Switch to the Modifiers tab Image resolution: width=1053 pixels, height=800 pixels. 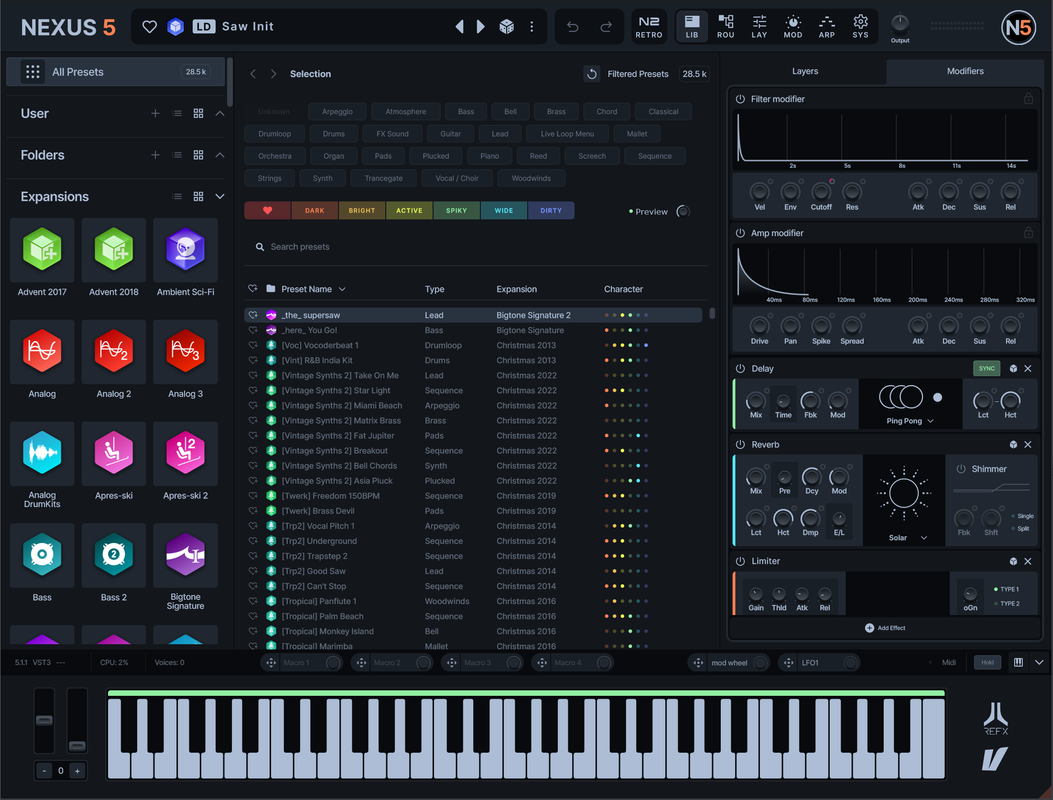click(x=965, y=71)
